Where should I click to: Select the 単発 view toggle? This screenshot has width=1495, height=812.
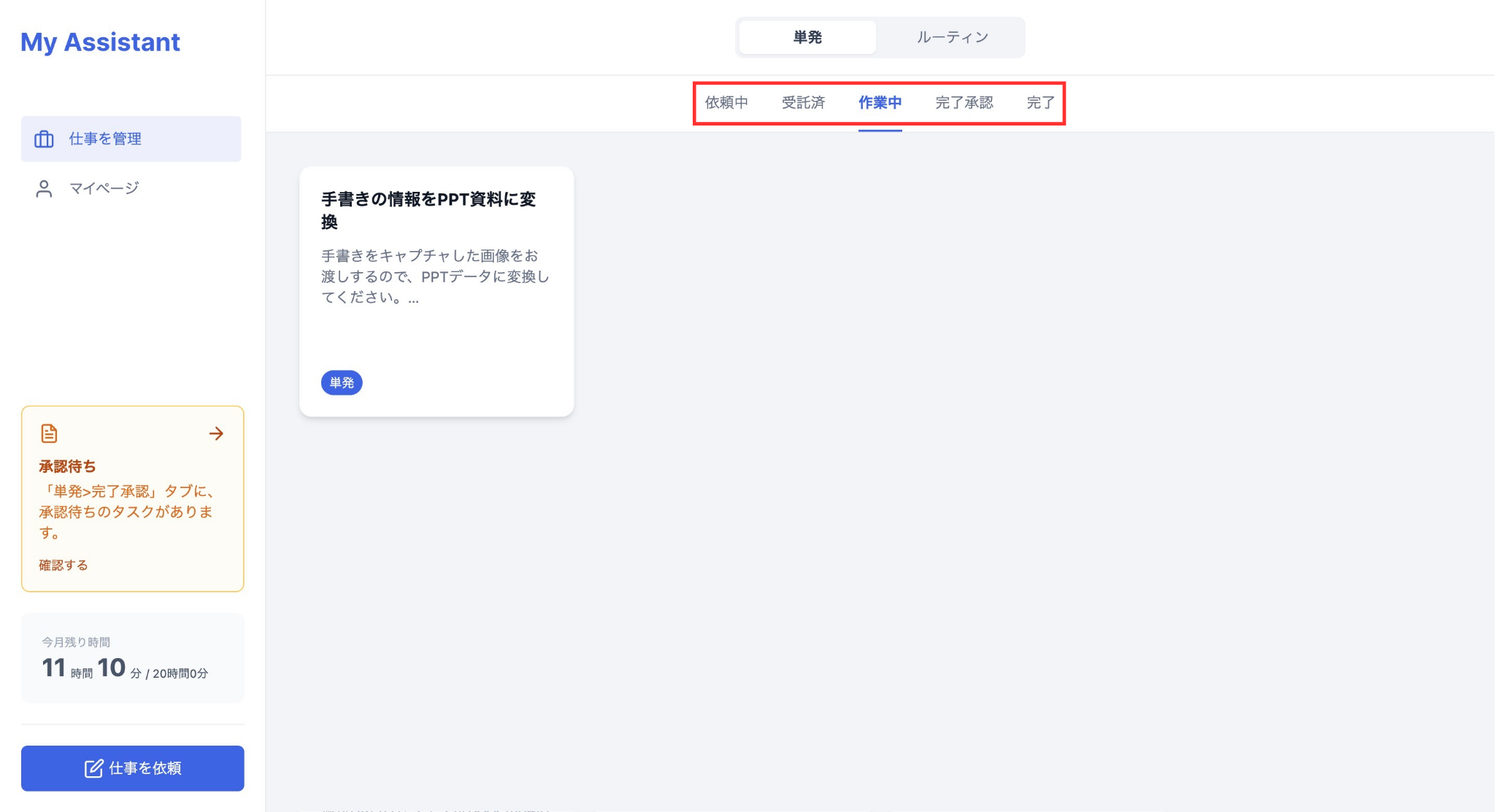[806, 36]
